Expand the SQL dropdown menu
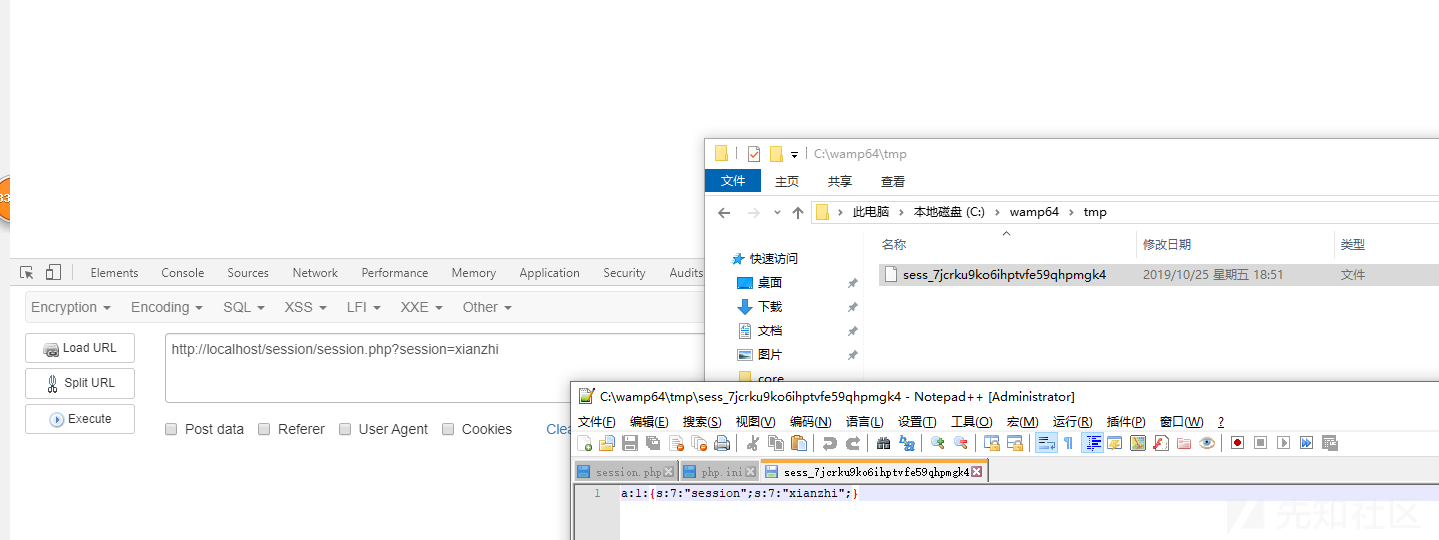This screenshot has width=1439, height=540. (x=243, y=307)
